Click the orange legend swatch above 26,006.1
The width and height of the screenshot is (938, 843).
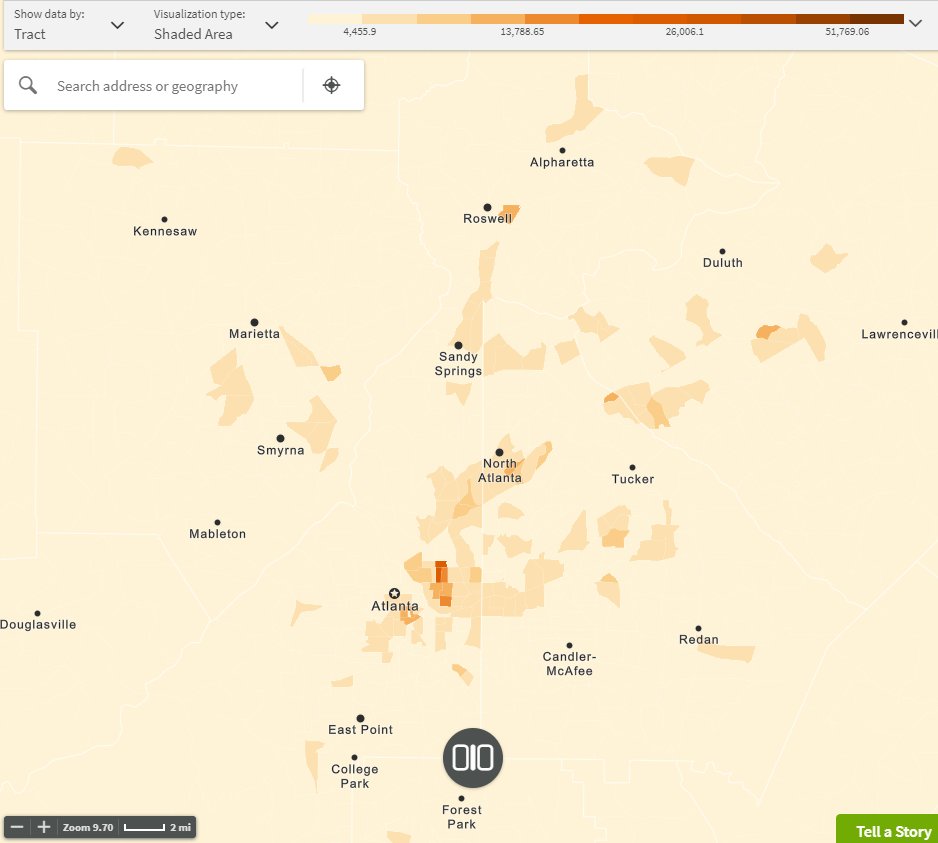click(x=660, y=19)
